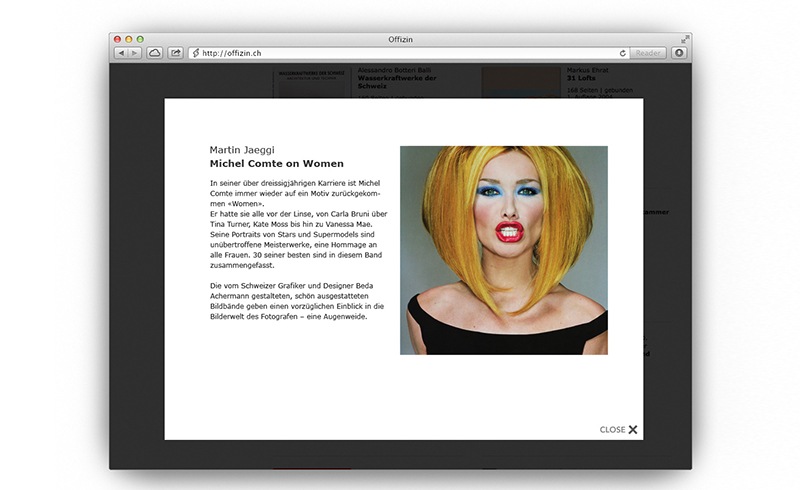The height and width of the screenshot is (490, 800).
Task: Enter full screen with the arrows icon
Action: click(x=685, y=39)
